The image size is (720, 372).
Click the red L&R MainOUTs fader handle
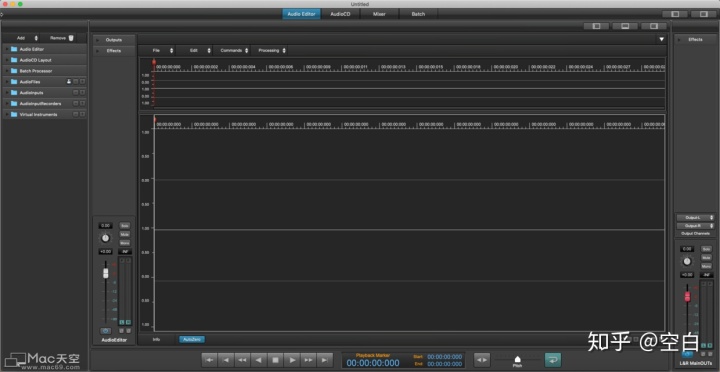pyautogui.click(x=687, y=297)
